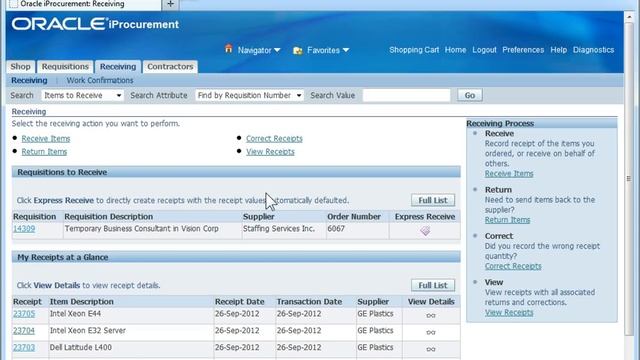Viewport: 640px width, 360px height.
Task: Open the Shopping Cart link
Action: tap(414, 50)
